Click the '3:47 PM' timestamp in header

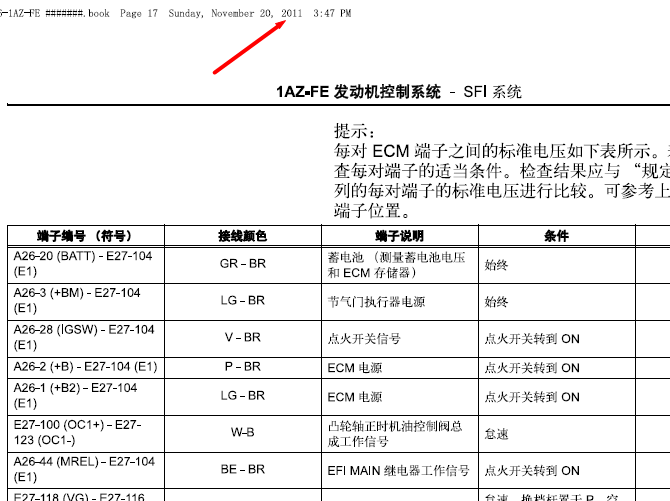(x=332, y=13)
